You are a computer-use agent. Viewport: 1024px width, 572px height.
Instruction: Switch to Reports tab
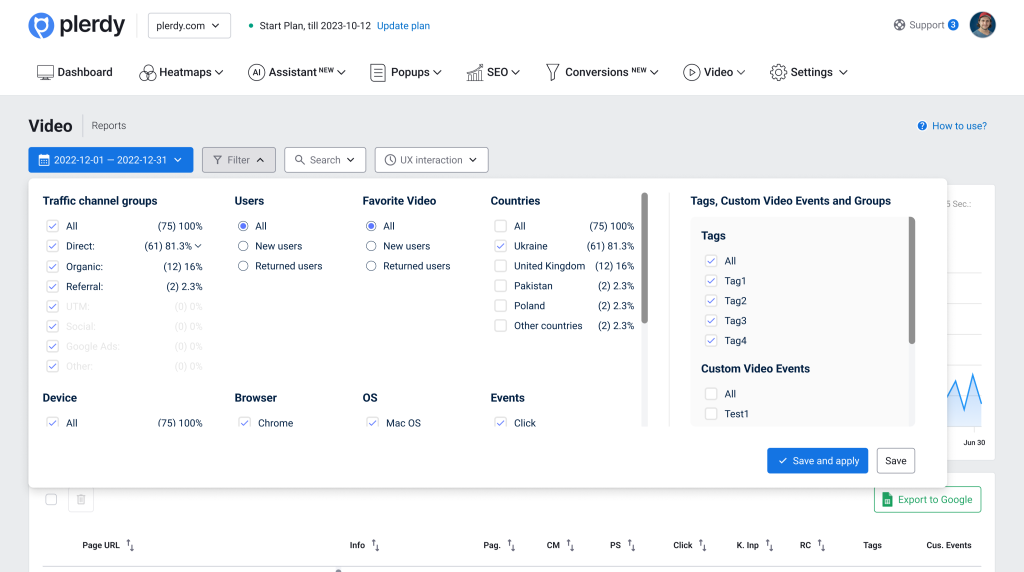click(108, 125)
